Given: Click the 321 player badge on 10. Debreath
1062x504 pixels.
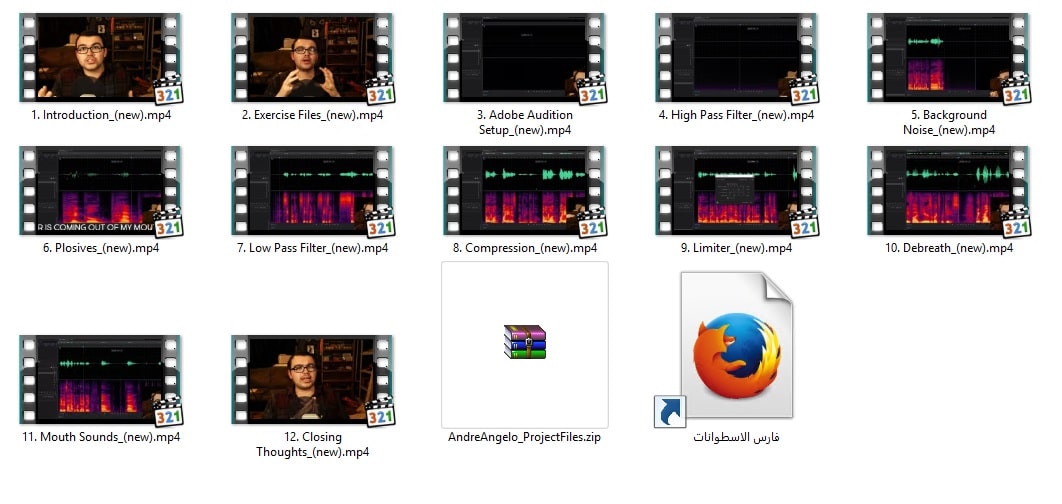Looking at the screenshot, I should pos(1017,225).
